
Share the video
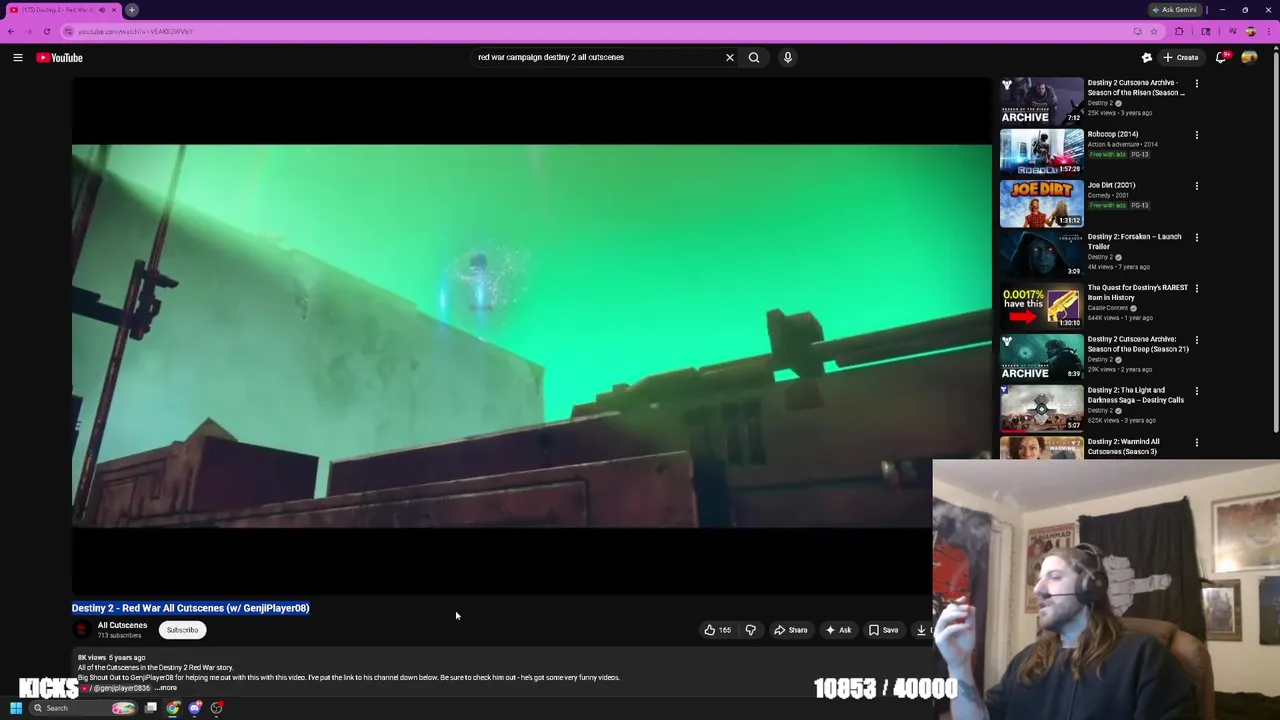tap(791, 630)
